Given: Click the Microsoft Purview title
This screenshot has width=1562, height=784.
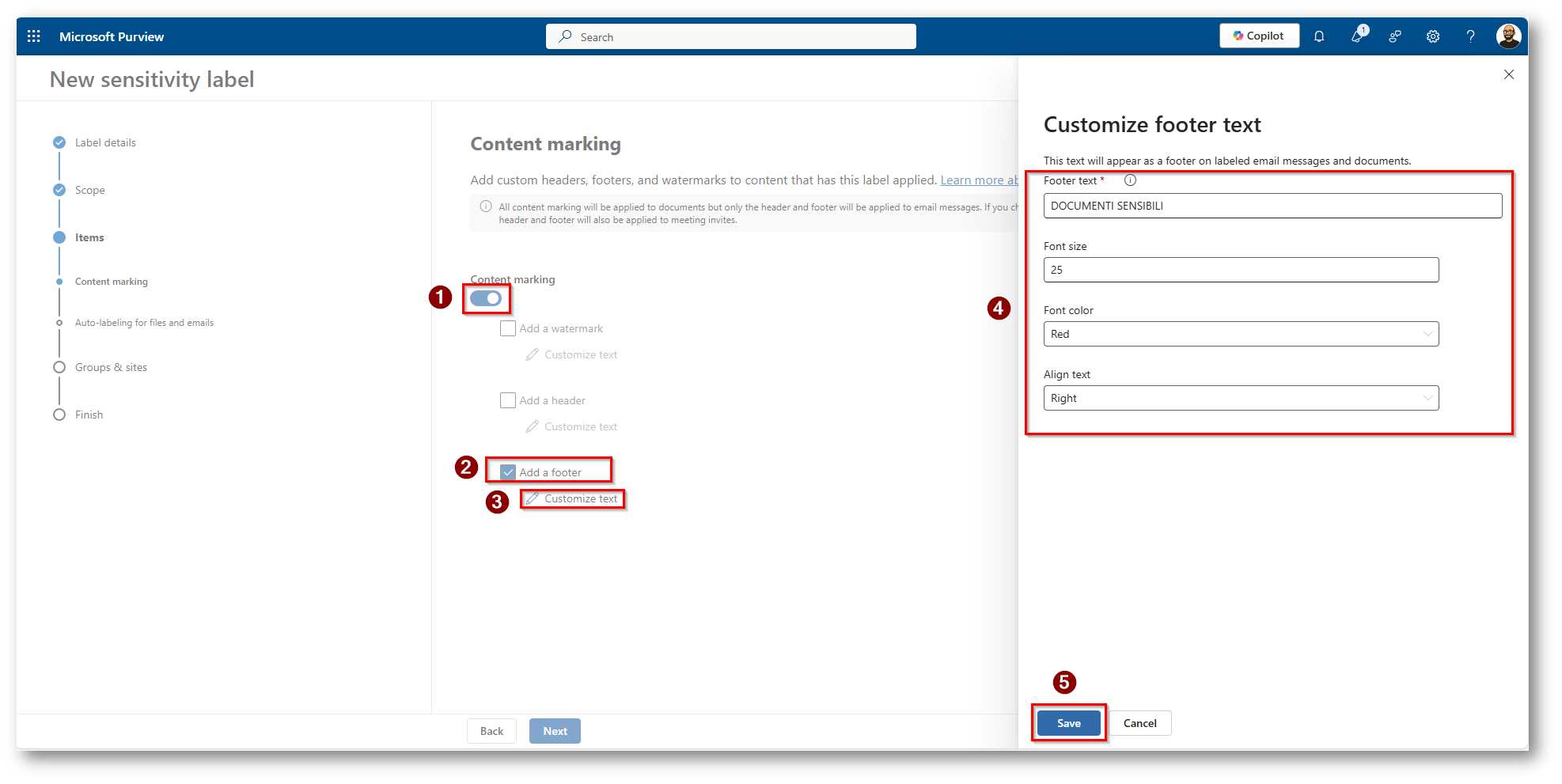Looking at the screenshot, I should tap(112, 36).
